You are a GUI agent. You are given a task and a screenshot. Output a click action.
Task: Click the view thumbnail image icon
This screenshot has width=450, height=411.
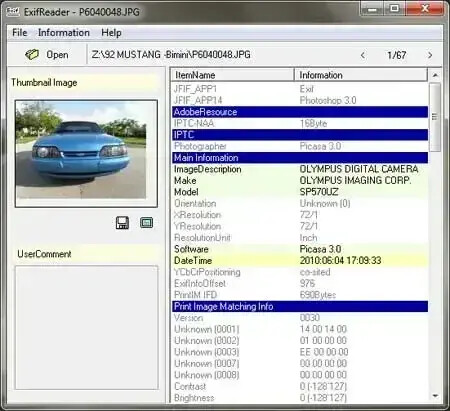[147, 222]
